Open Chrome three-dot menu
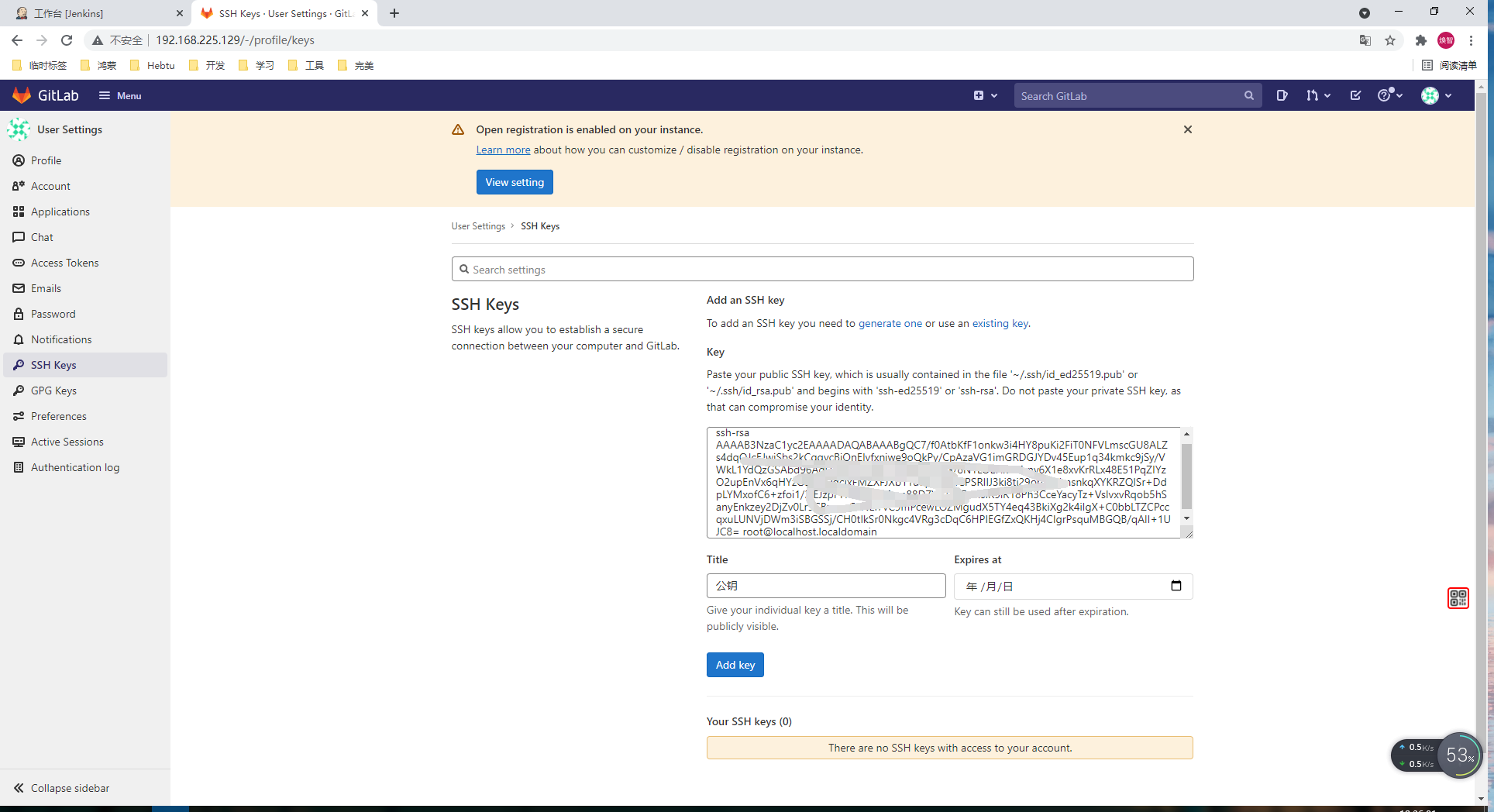Image resolution: width=1494 pixels, height=812 pixels. (x=1471, y=40)
